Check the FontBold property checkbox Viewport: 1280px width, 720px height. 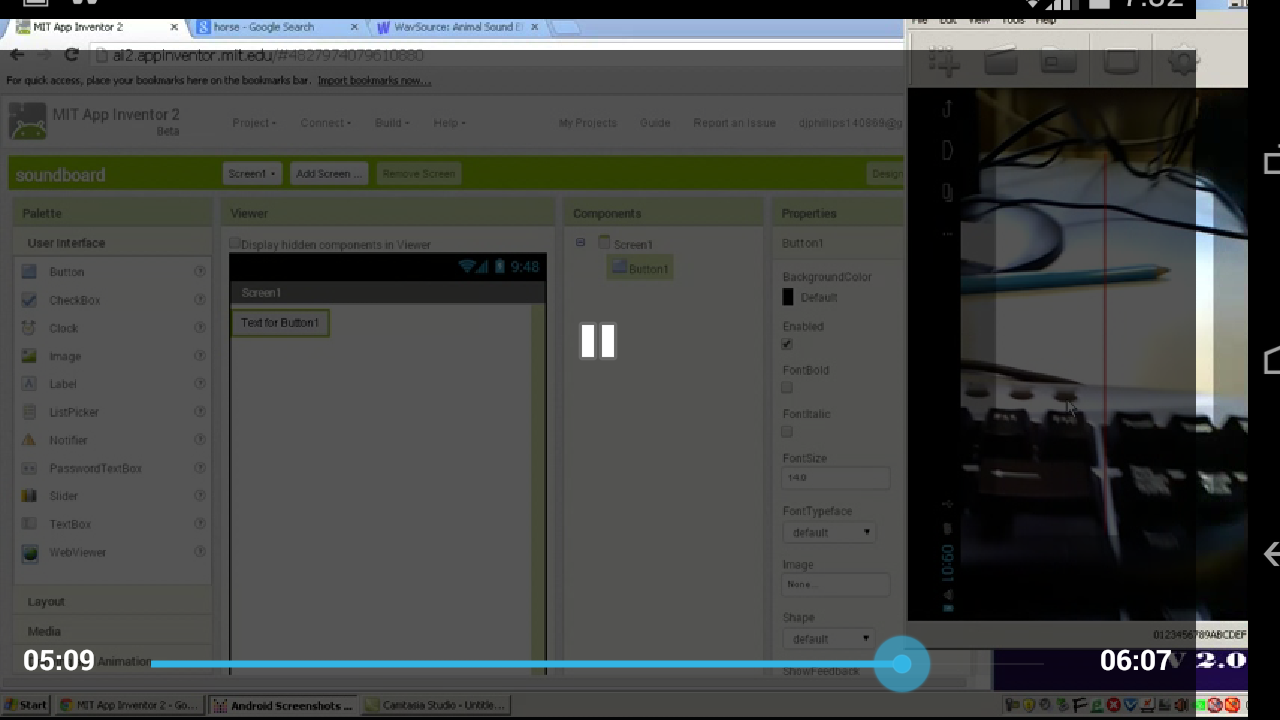tap(787, 388)
